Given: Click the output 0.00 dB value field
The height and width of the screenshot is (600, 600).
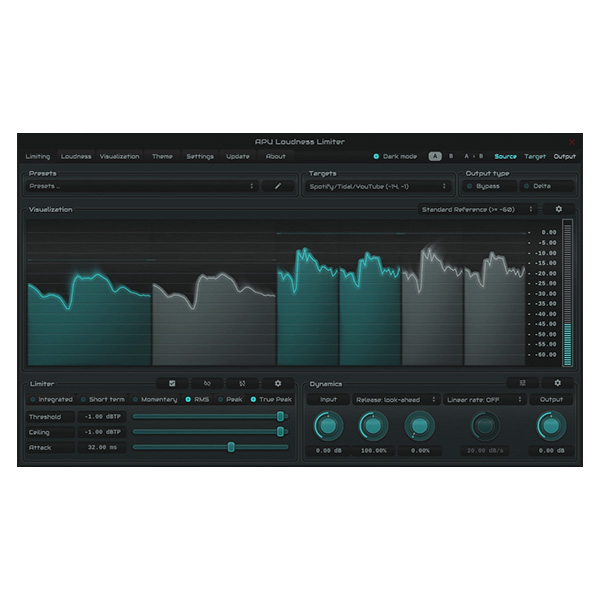Looking at the screenshot, I should coord(551,451).
